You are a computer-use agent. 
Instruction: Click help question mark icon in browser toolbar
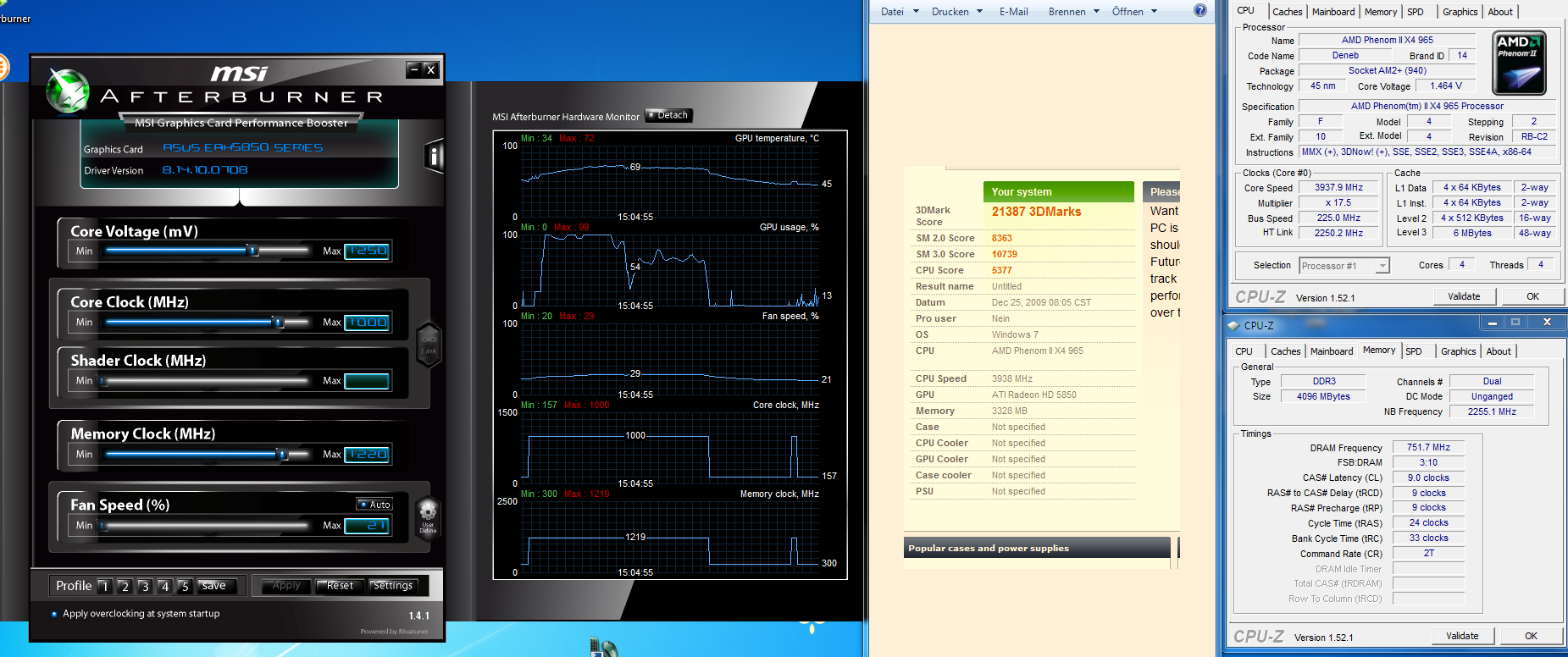(x=1200, y=11)
